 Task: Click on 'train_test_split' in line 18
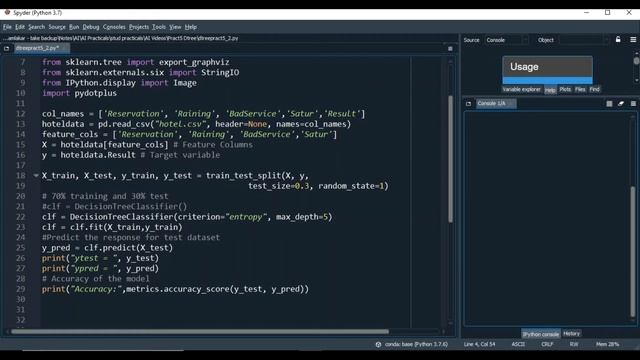tap(243, 176)
